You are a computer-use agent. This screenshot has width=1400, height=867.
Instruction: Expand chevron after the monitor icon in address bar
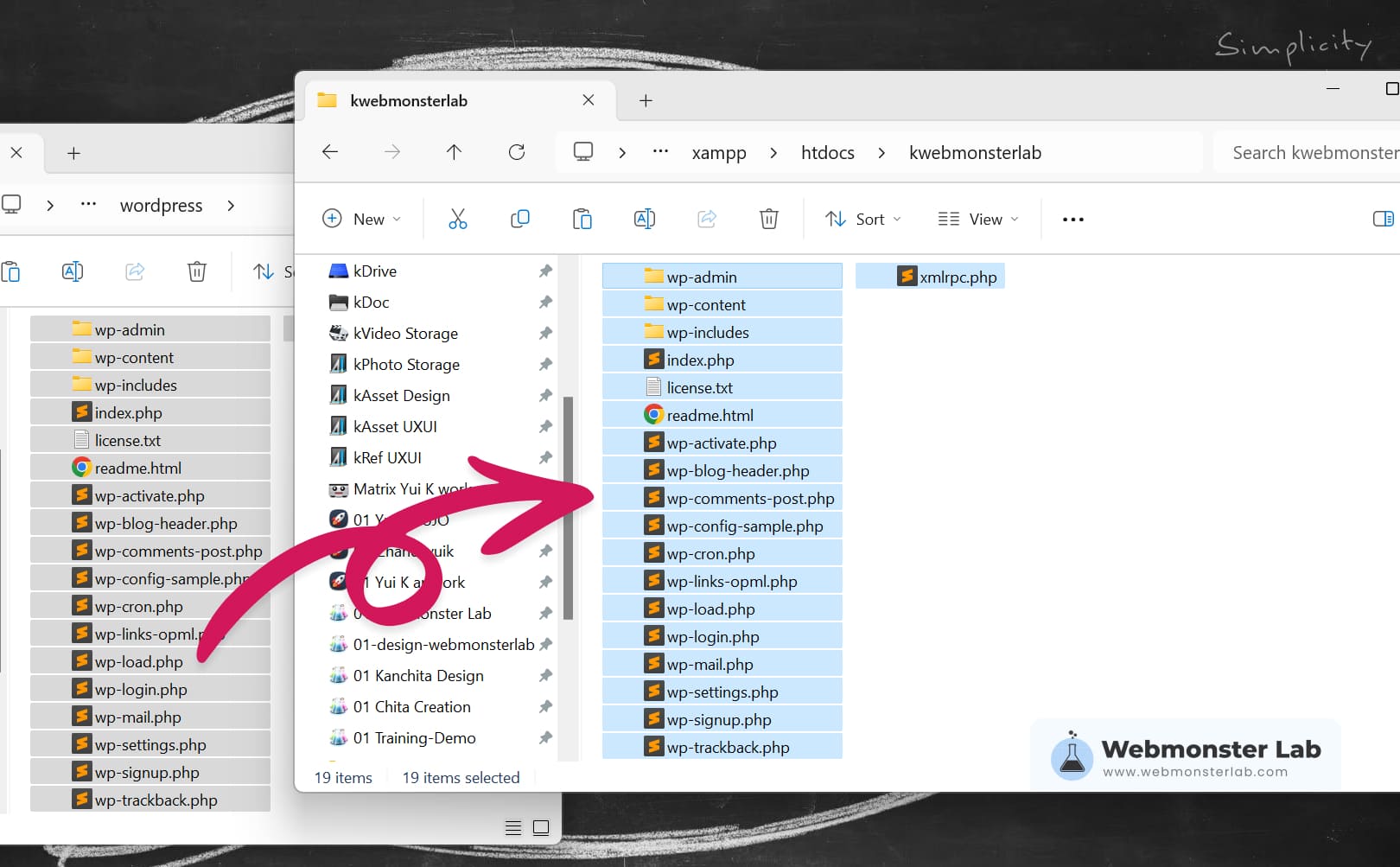(622, 153)
